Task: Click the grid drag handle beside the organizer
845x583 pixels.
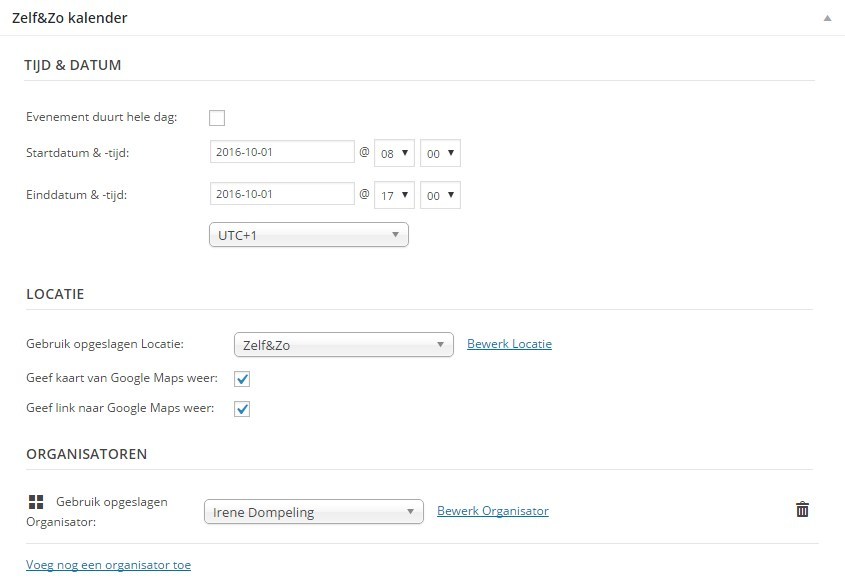Action: point(36,502)
